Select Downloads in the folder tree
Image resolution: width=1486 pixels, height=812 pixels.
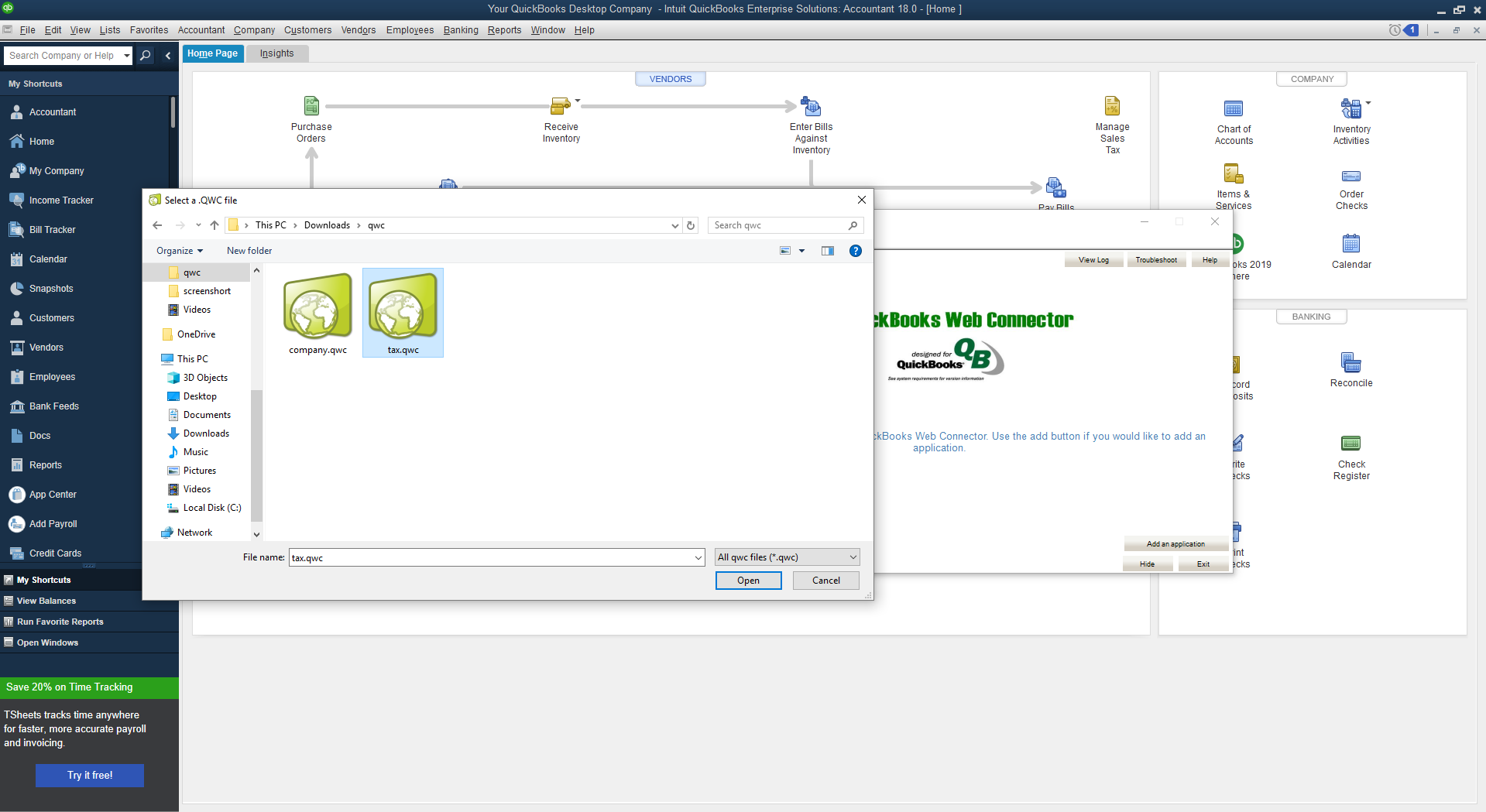point(206,433)
